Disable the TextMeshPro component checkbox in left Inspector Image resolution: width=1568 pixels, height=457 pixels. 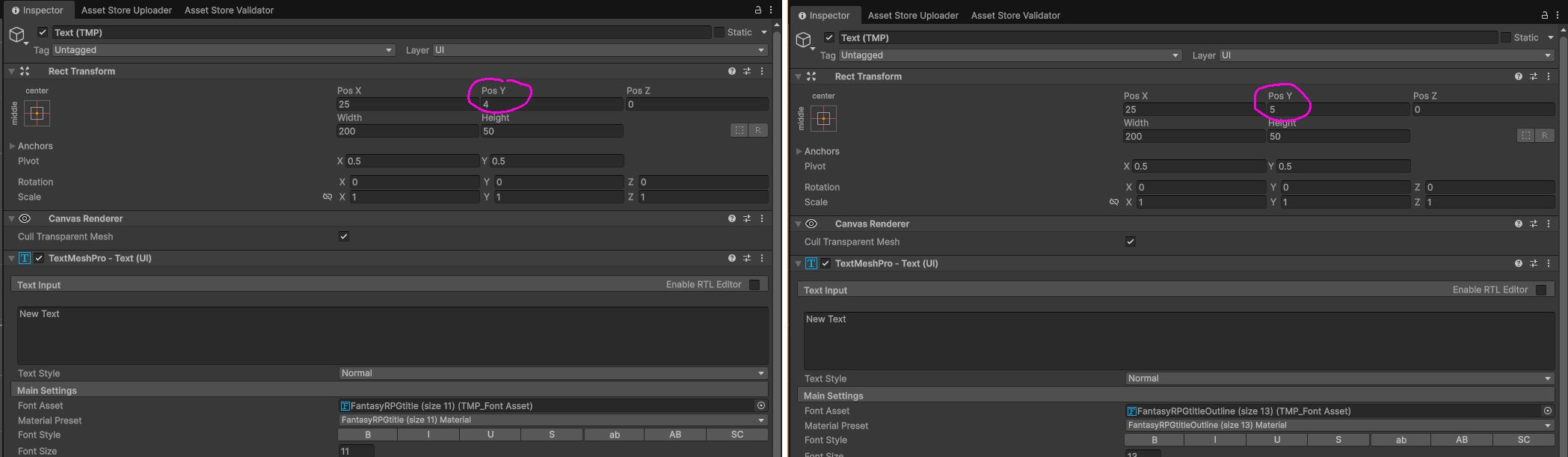pyautogui.click(x=39, y=258)
